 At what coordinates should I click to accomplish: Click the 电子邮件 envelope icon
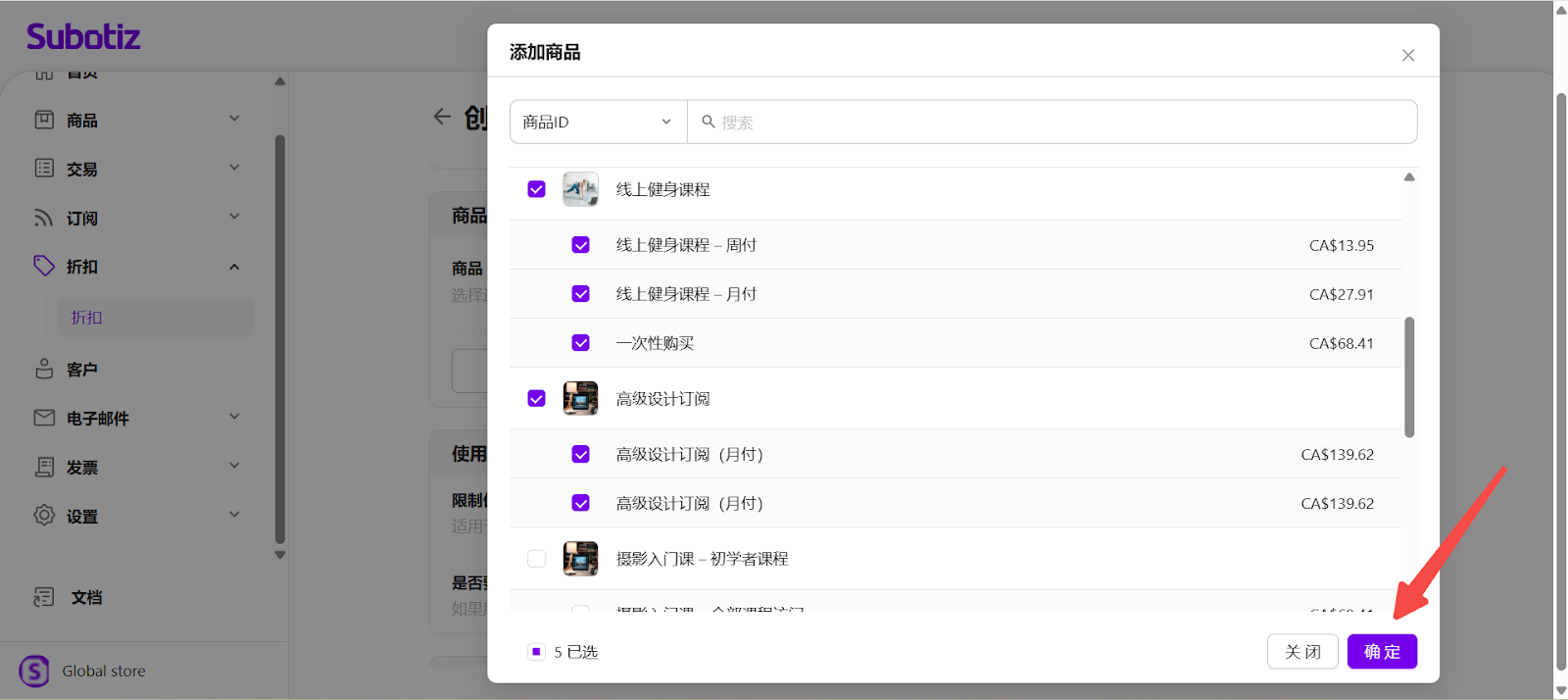click(x=44, y=418)
